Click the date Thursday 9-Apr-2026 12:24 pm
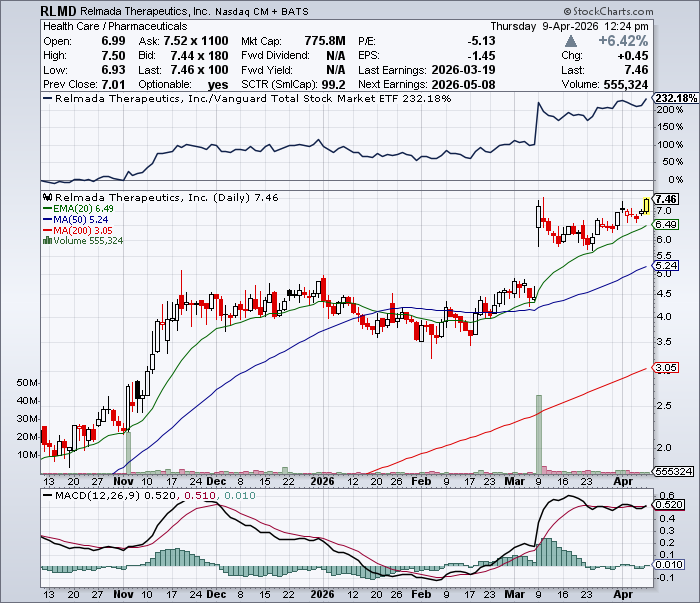Screen dimensions: 700x603 (570, 26)
